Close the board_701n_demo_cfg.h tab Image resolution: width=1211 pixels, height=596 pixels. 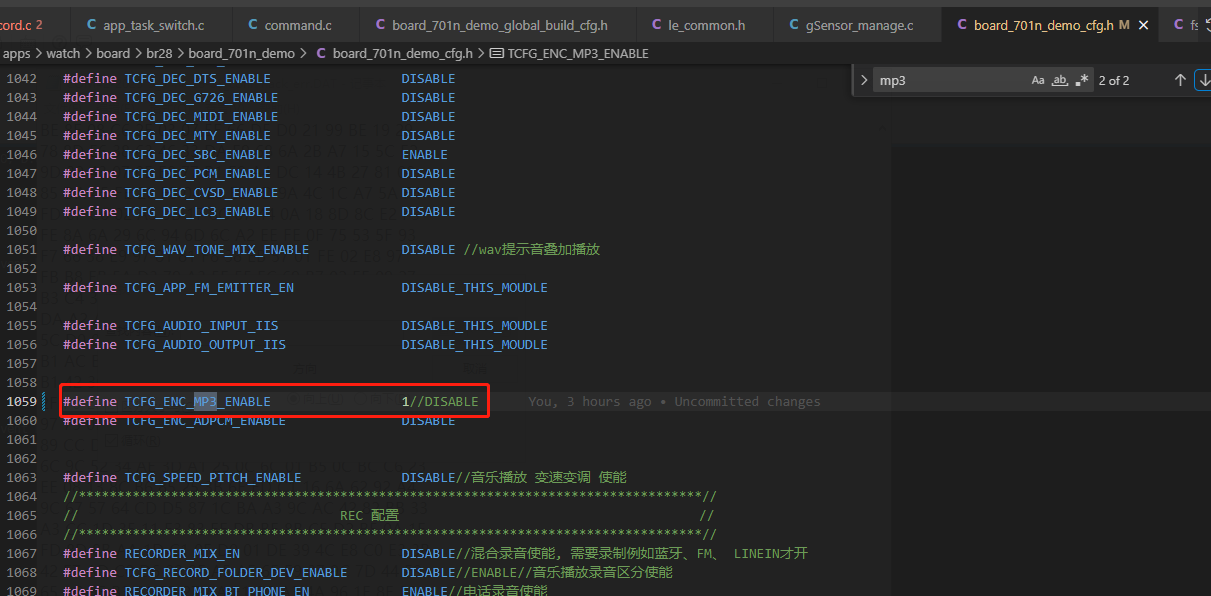(x=1143, y=25)
